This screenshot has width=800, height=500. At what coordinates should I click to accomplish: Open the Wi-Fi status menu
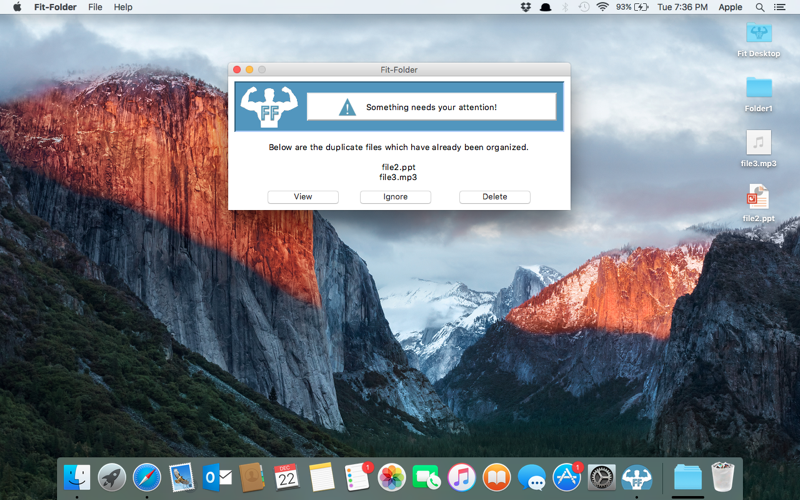(603, 7)
